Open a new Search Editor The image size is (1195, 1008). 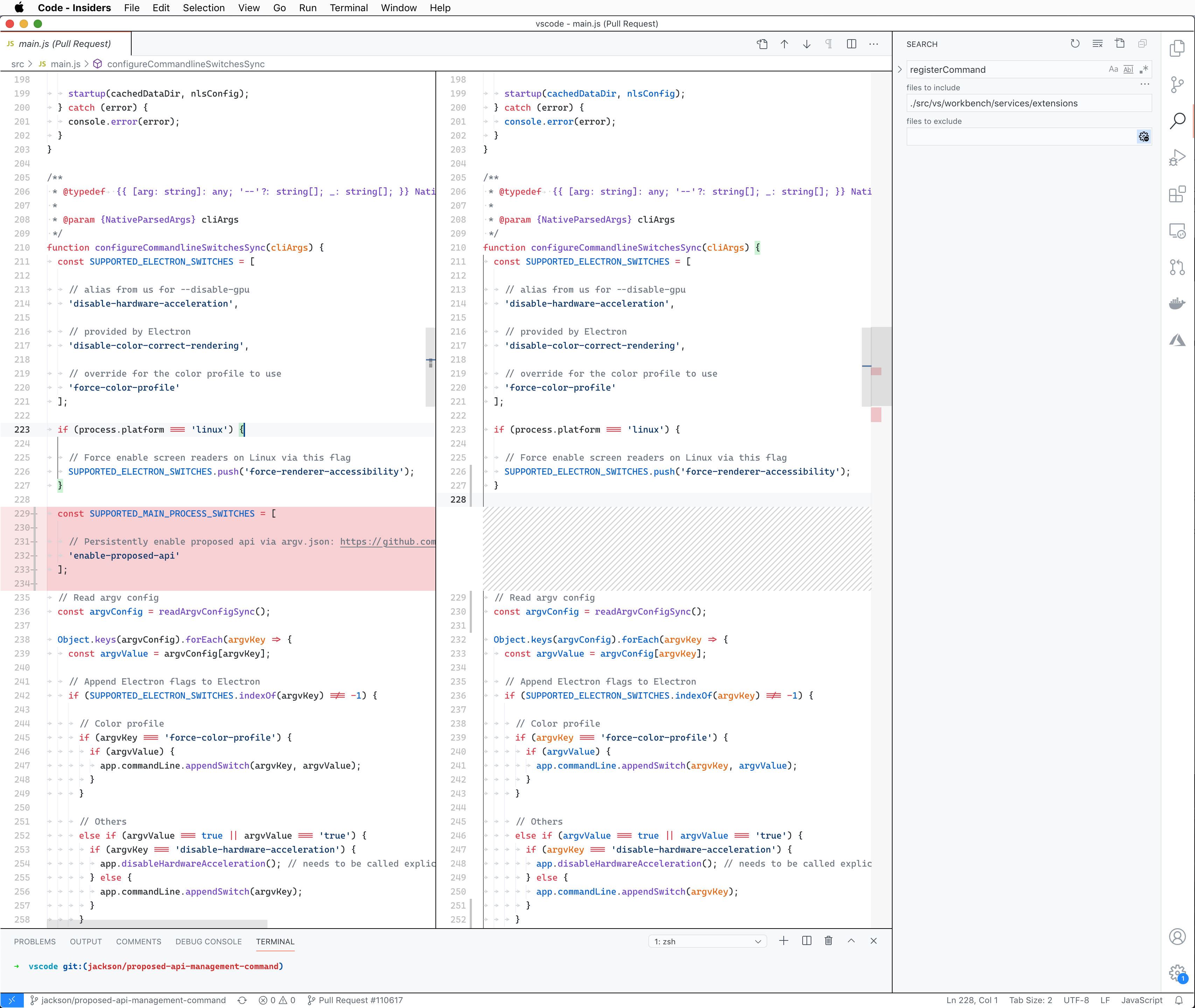[x=1119, y=43]
